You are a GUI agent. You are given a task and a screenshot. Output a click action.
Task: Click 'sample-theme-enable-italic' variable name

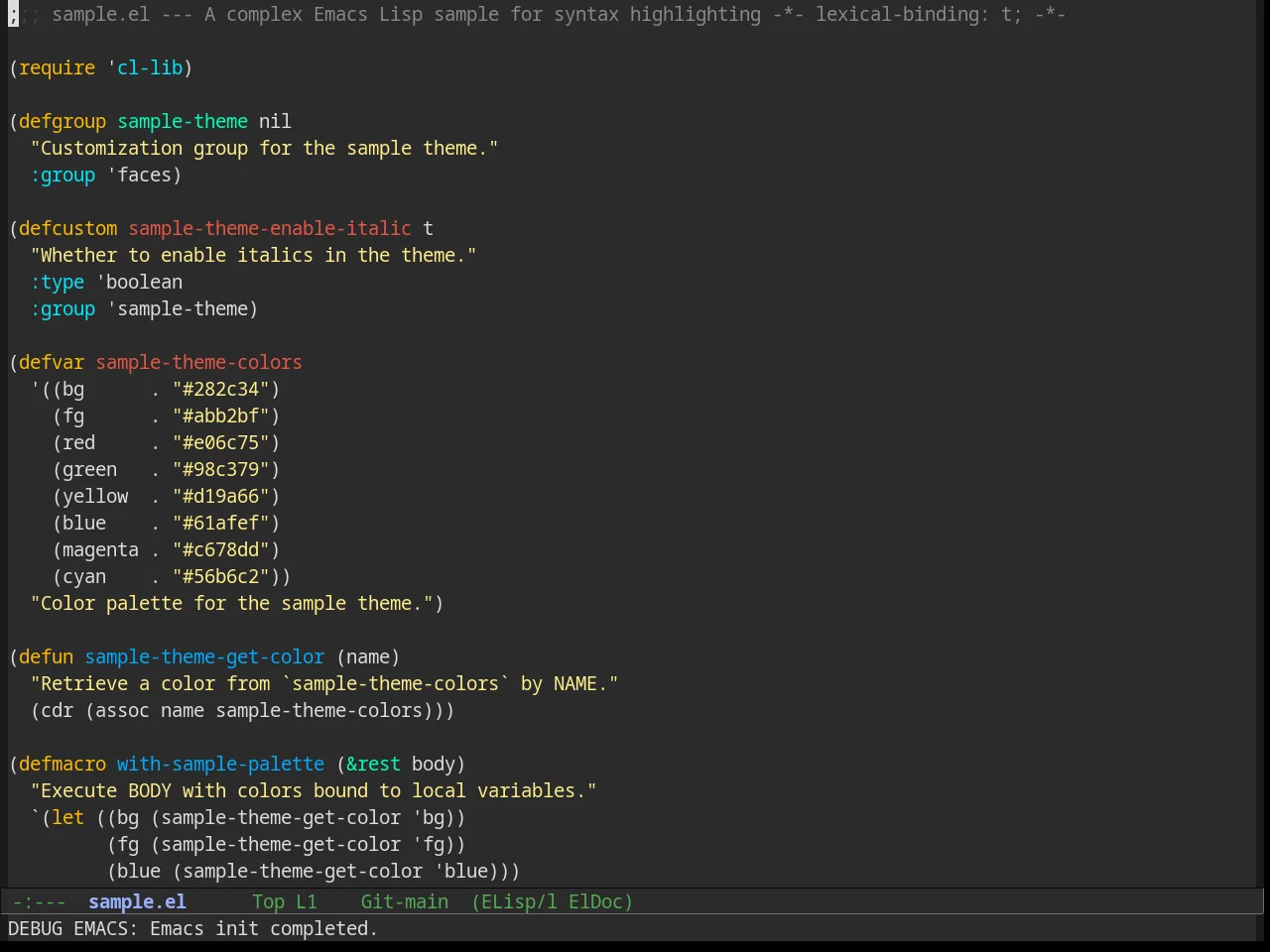(x=270, y=228)
